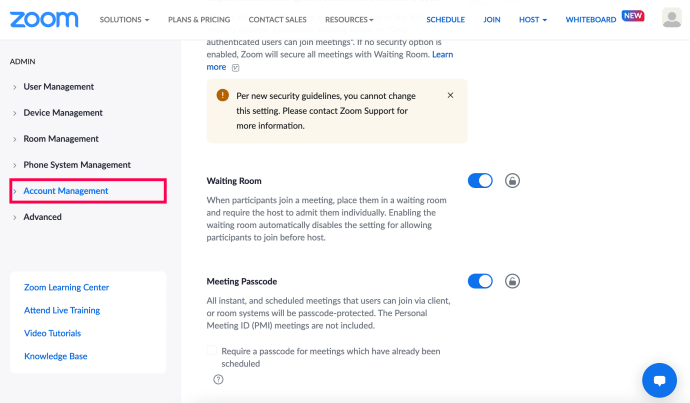
Task: Open Zoom Learning Center link
Action: pyautogui.click(x=66, y=287)
